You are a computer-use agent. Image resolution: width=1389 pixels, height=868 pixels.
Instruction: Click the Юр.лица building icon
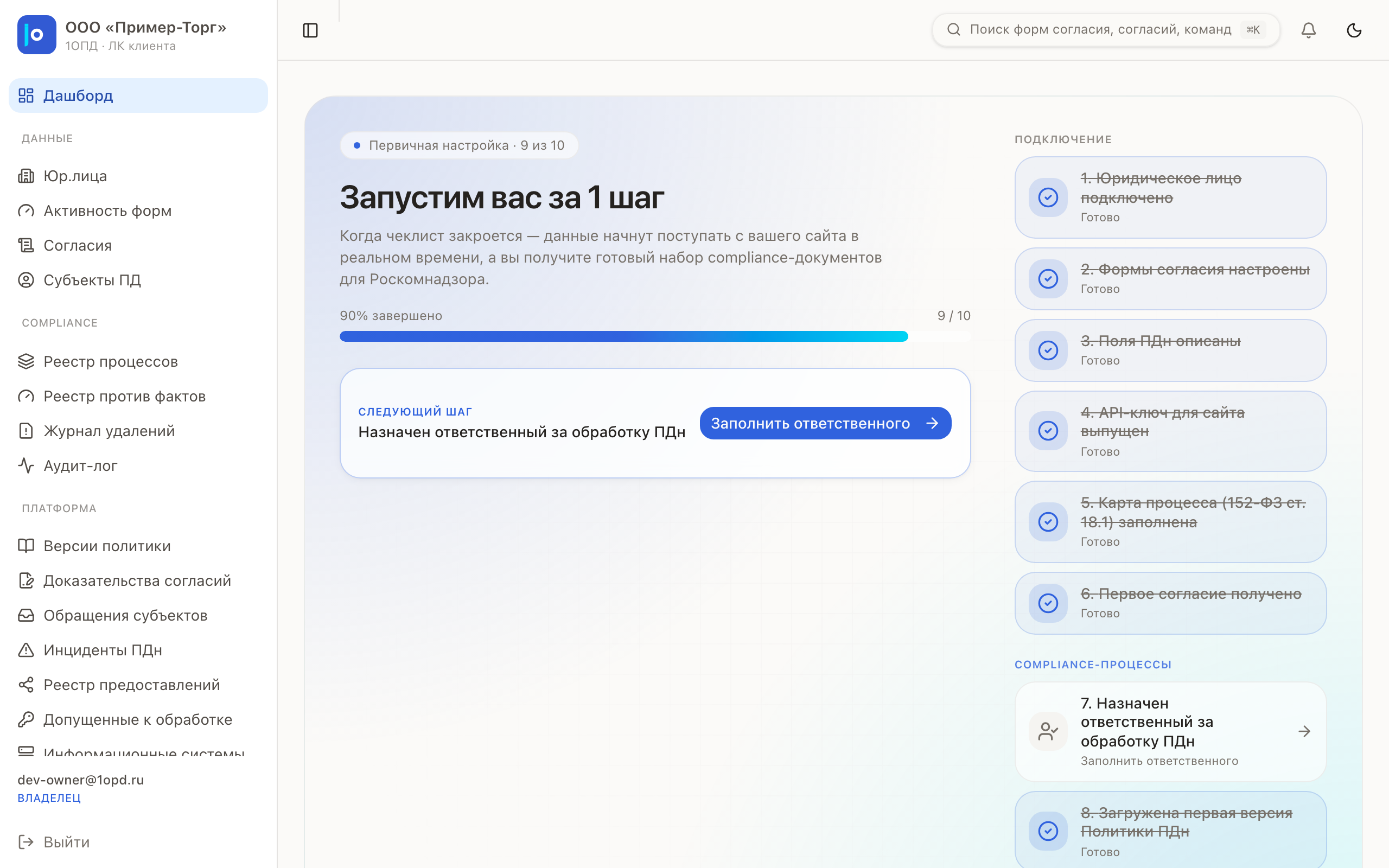click(x=26, y=176)
